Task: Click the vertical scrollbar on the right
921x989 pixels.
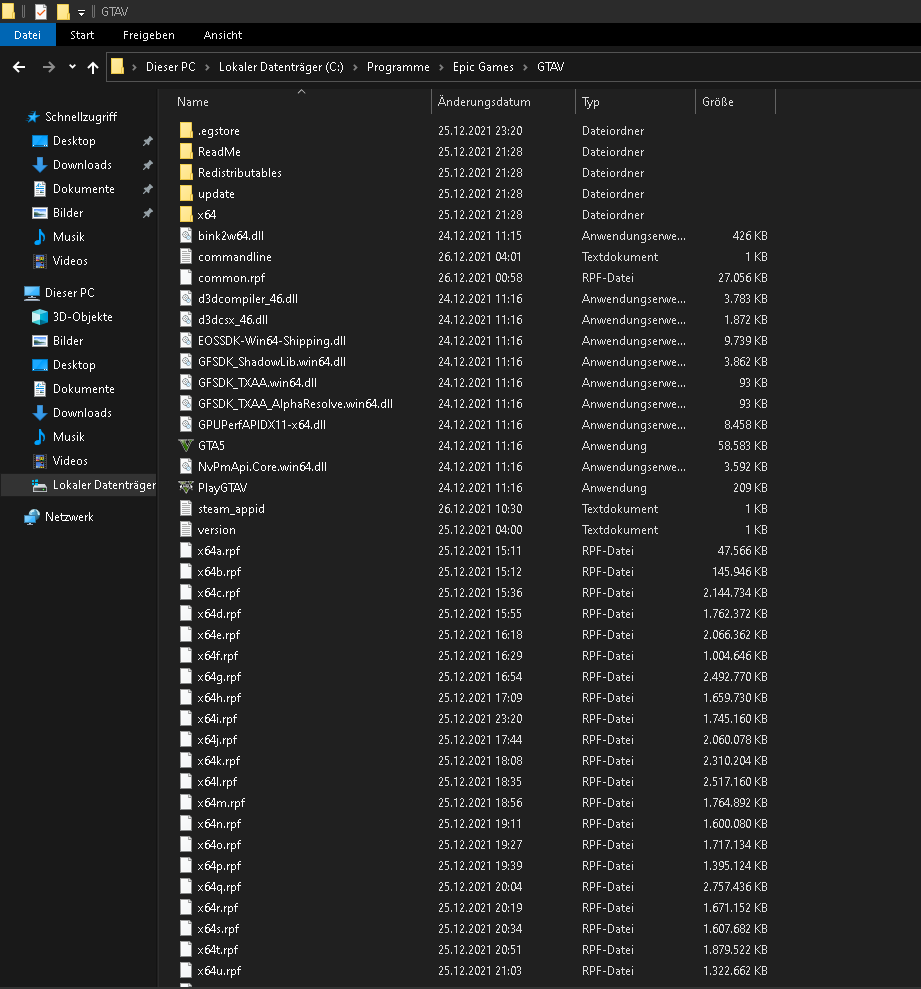Action: 914,400
